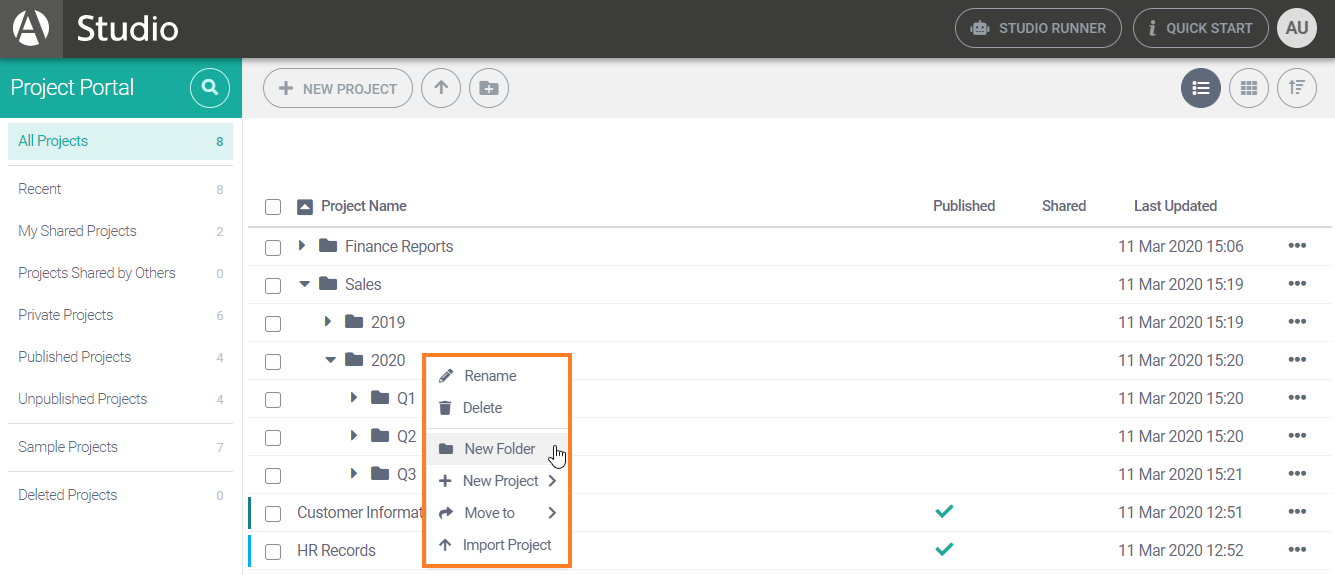Viewport: 1335px width, 575px height.
Task: Click the upload project arrow icon
Action: coord(441,88)
